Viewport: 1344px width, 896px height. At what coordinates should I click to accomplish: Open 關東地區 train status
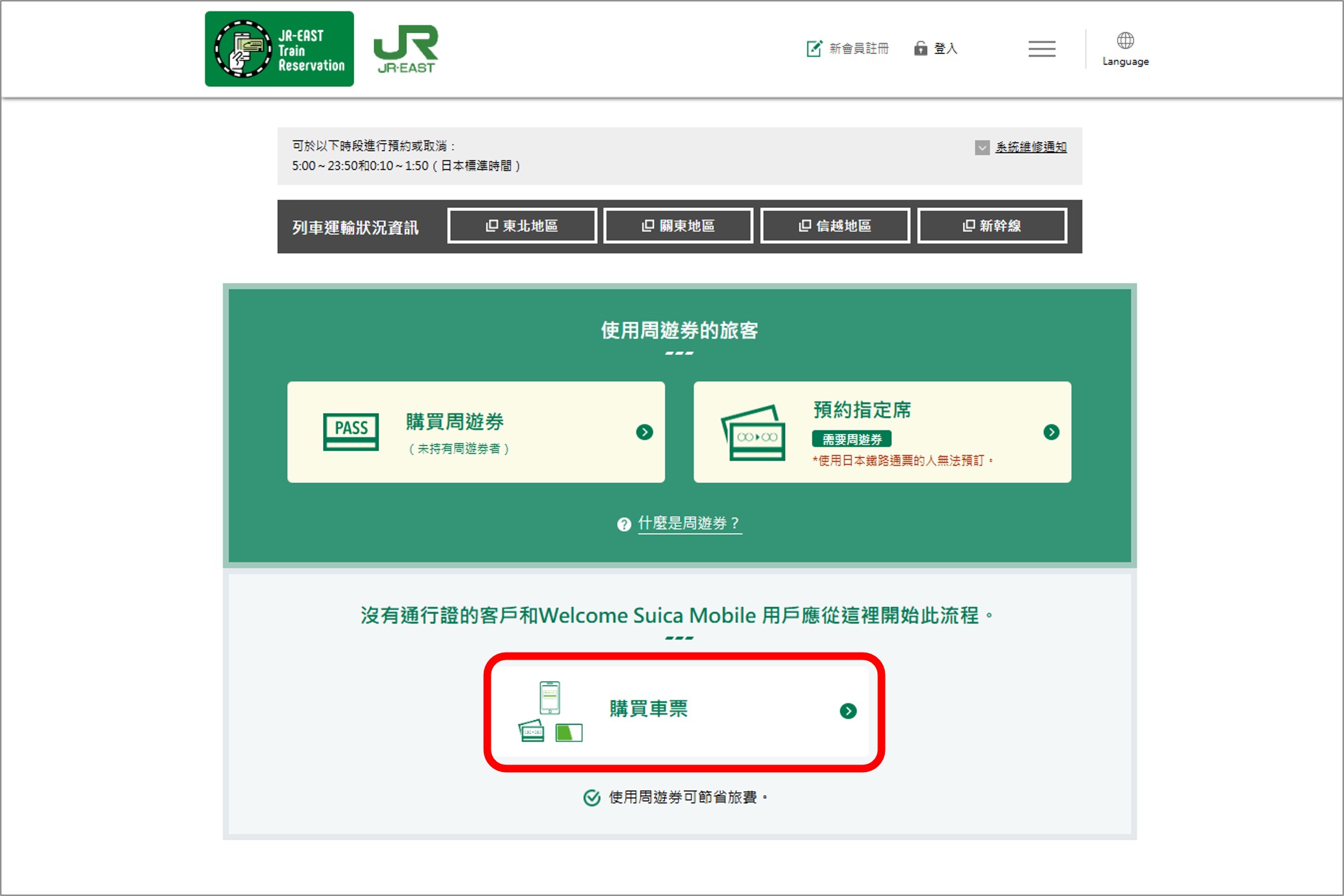click(678, 226)
